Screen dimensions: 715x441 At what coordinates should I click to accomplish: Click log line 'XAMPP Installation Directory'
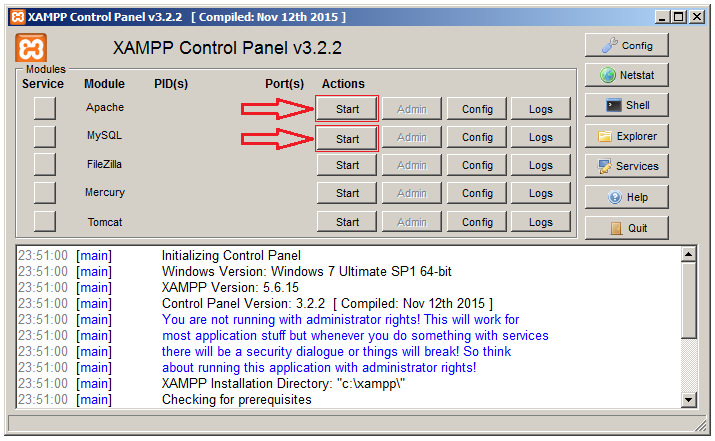pos(283,384)
